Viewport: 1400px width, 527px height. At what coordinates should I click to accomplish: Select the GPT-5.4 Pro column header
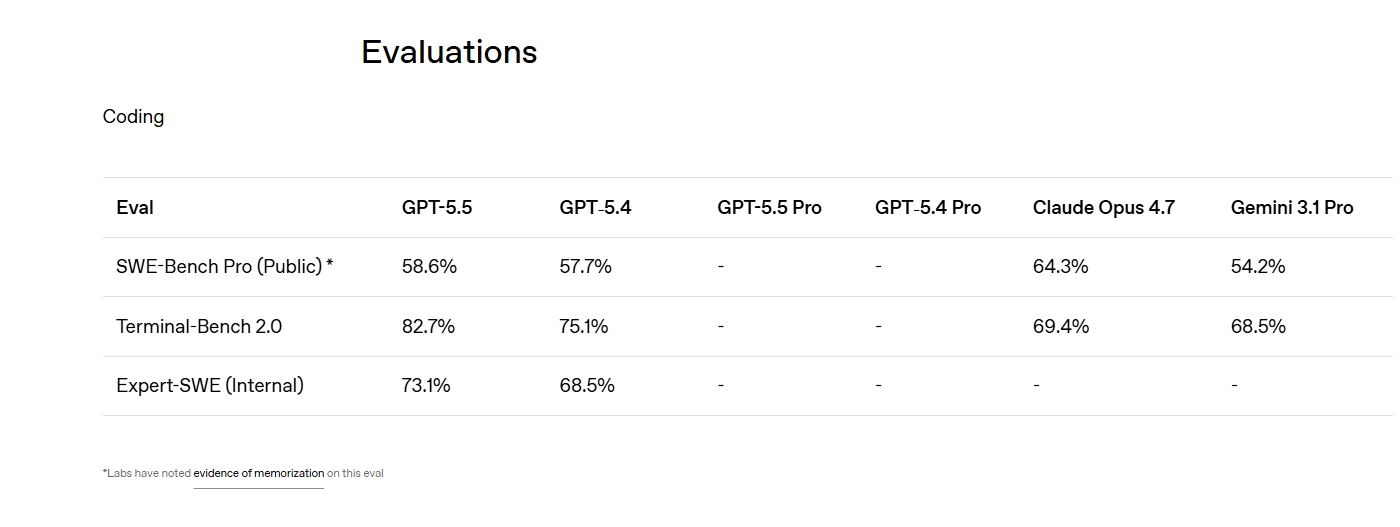927,208
